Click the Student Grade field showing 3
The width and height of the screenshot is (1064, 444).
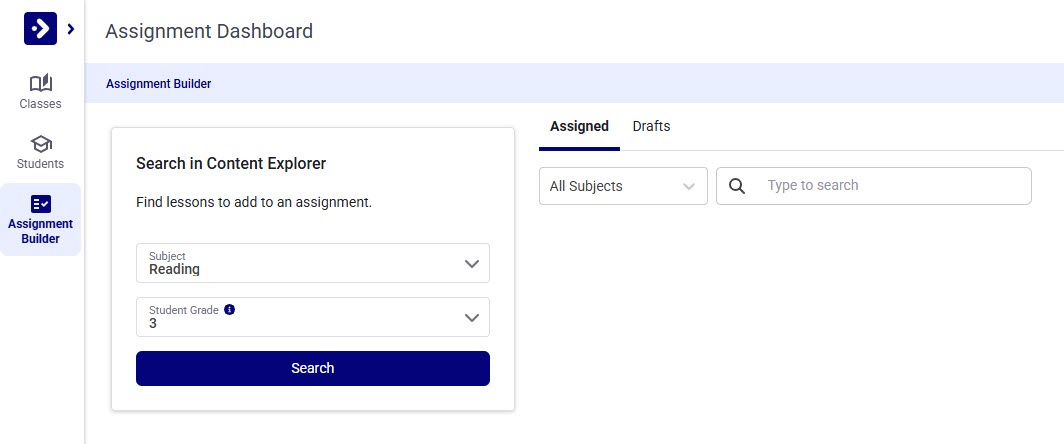tap(300, 318)
